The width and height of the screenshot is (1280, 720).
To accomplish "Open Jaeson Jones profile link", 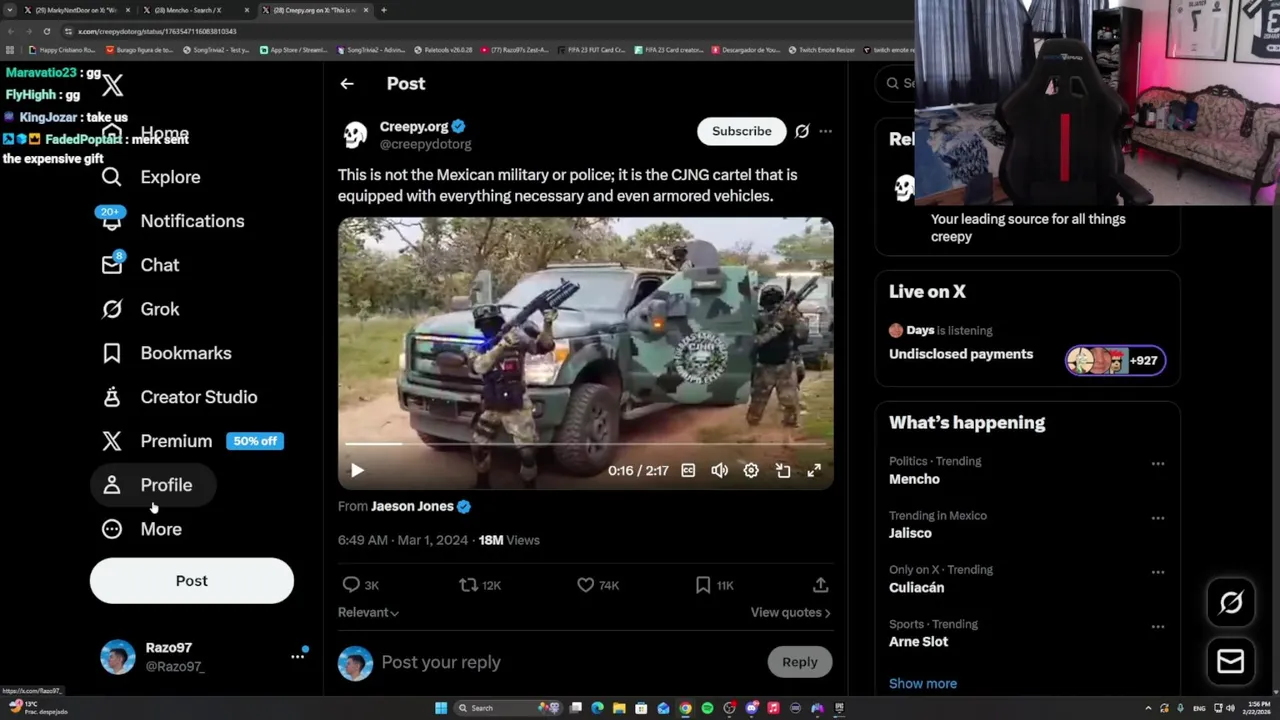I will (x=412, y=506).
